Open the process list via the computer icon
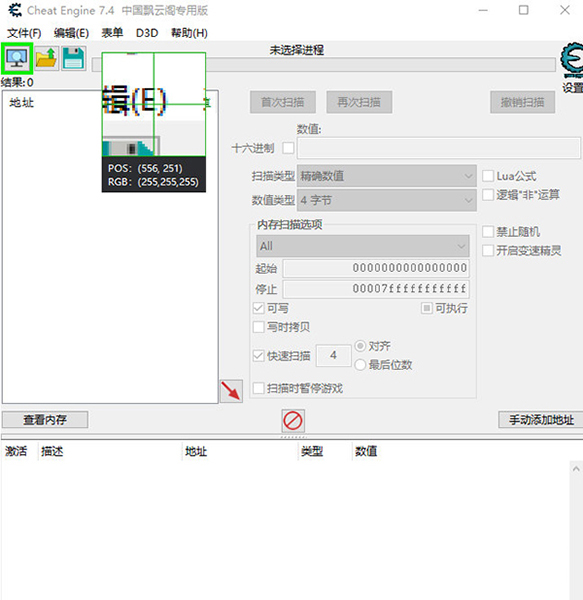Viewport: 583px width, 600px height. pos(17,59)
